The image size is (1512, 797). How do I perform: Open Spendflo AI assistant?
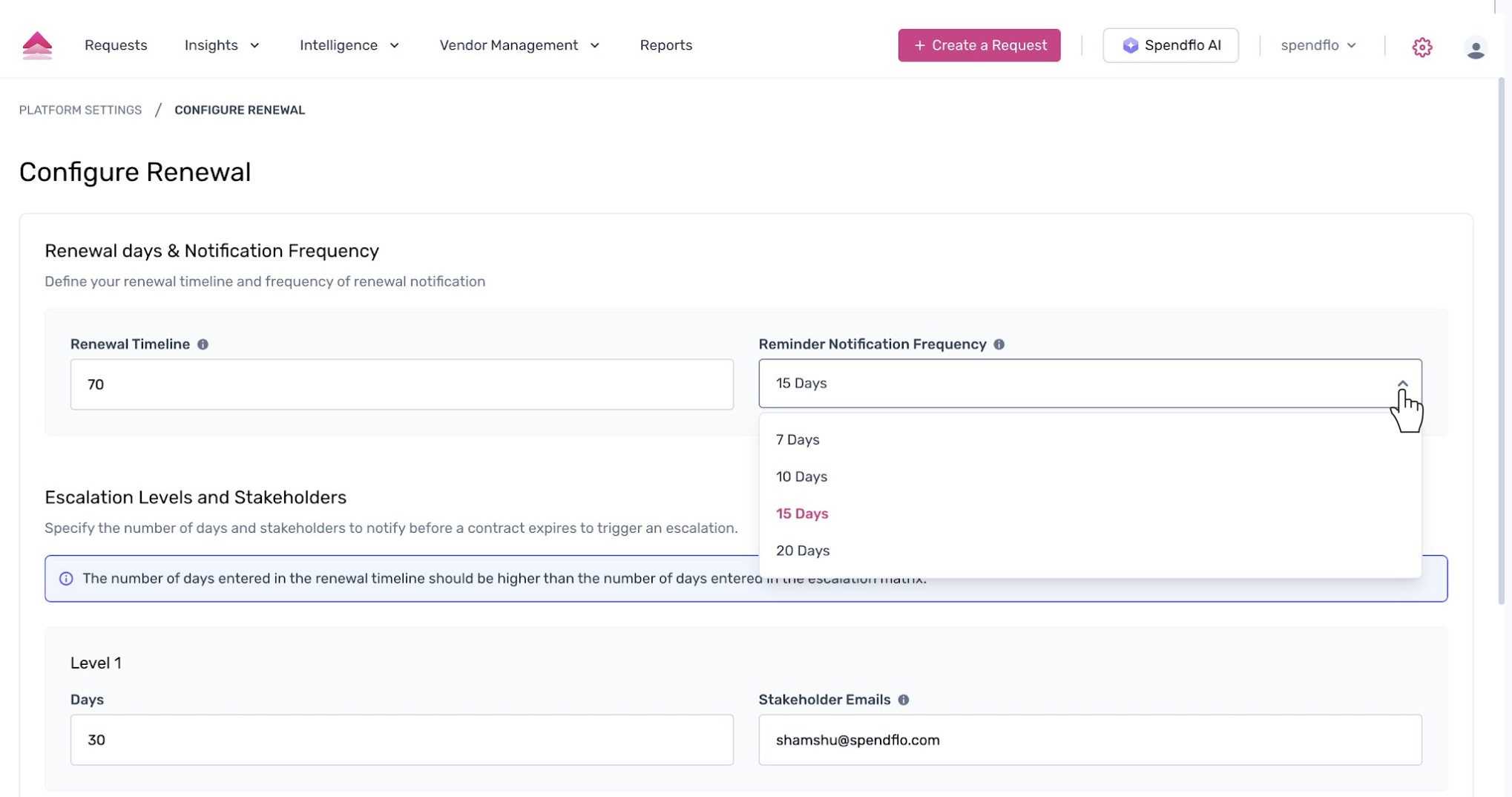[1170, 45]
